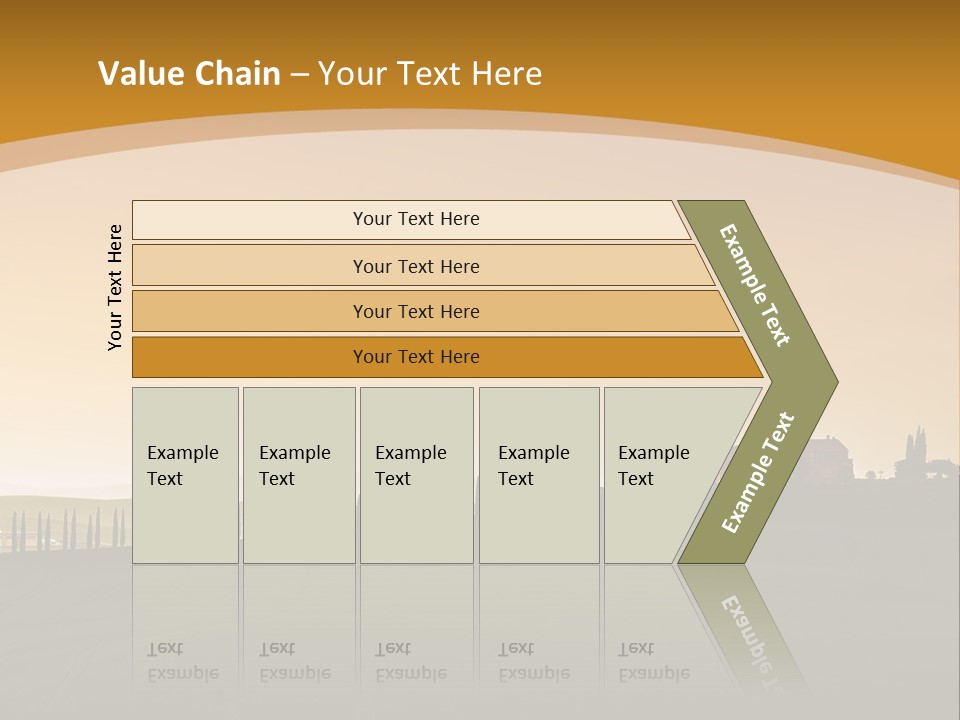The height and width of the screenshot is (720, 960).
Task: Select the leftmost "Example Text" box
Action: point(185,475)
